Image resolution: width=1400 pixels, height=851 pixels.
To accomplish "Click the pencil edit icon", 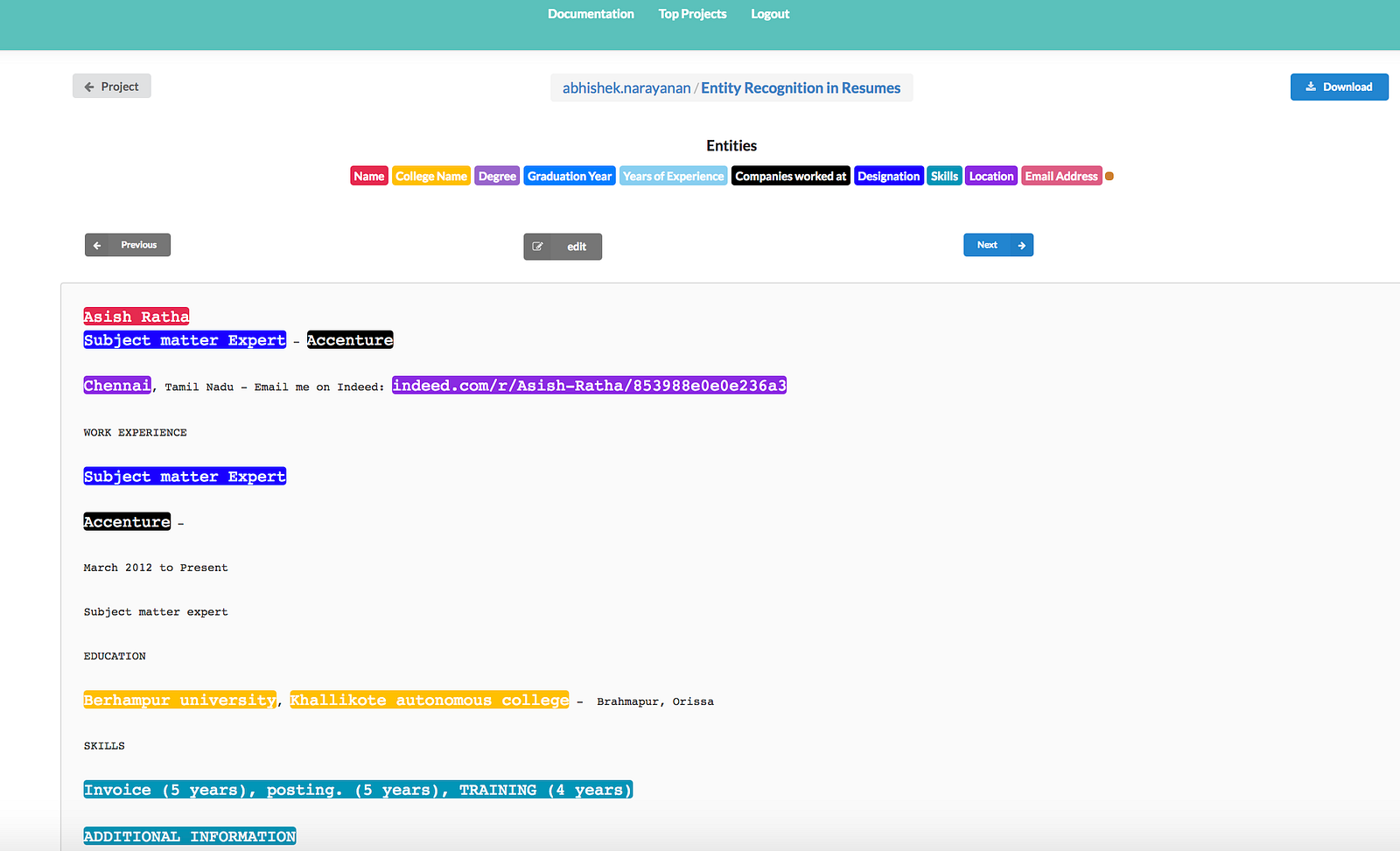I will 538,247.
